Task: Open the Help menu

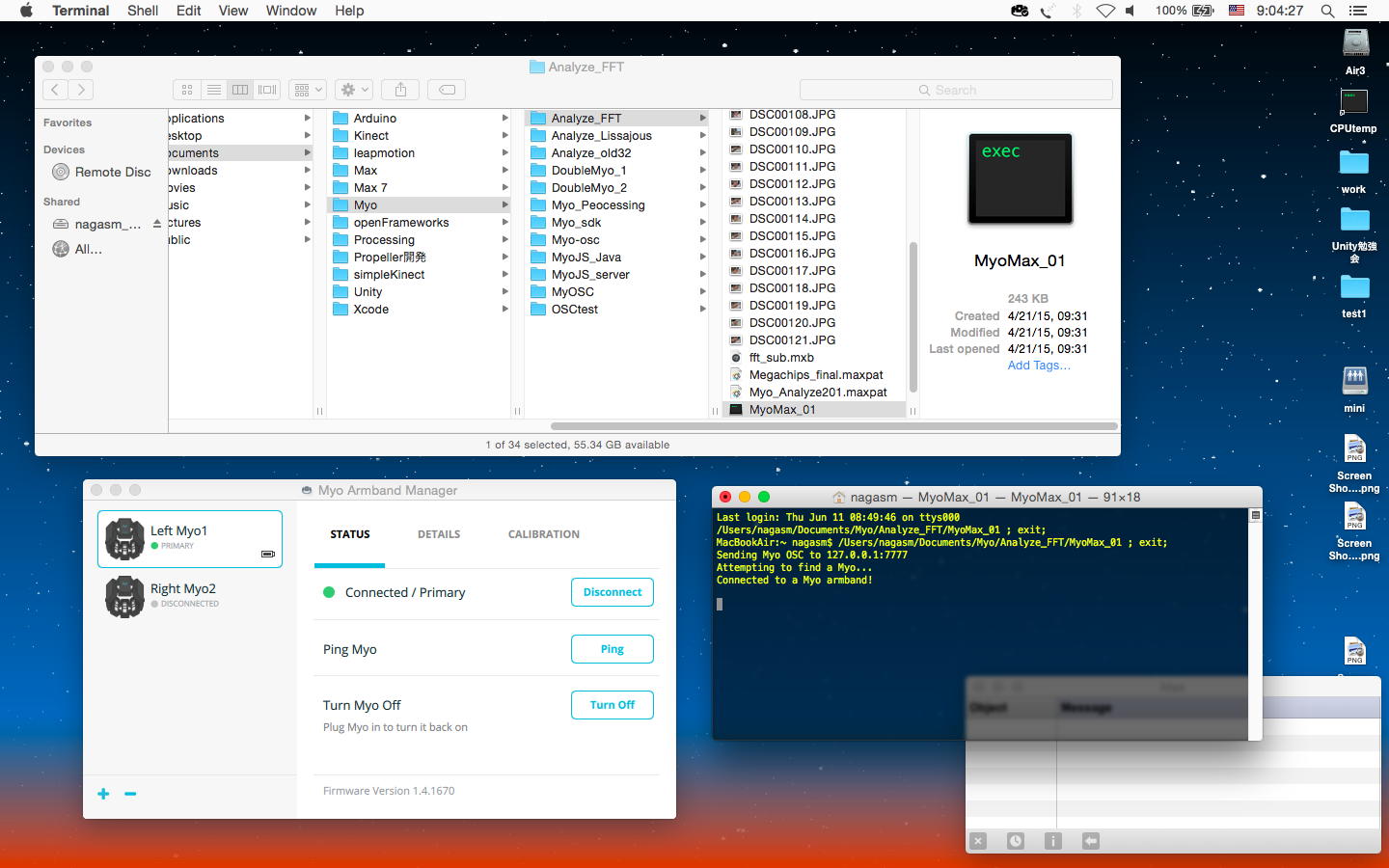Action: click(349, 11)
